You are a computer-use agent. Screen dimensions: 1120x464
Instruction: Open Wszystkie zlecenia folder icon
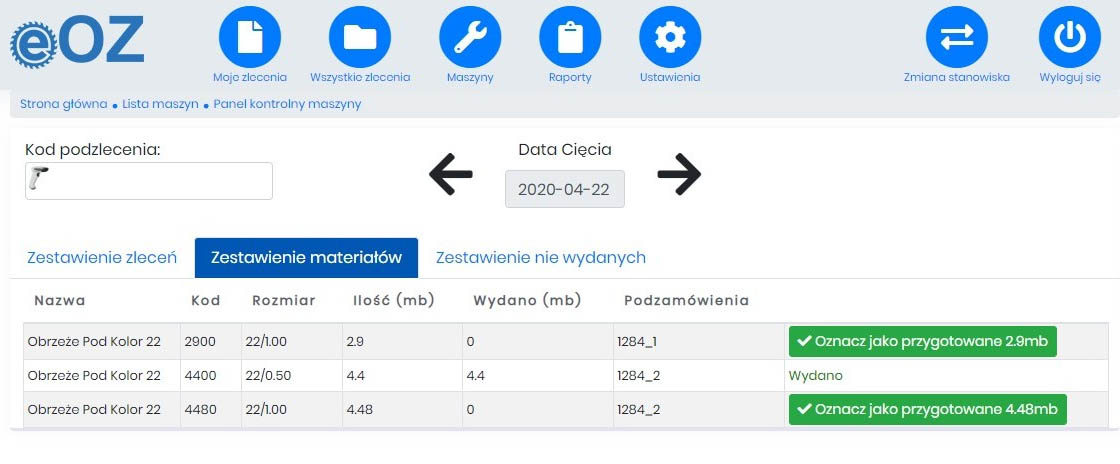tap(360, 37)
